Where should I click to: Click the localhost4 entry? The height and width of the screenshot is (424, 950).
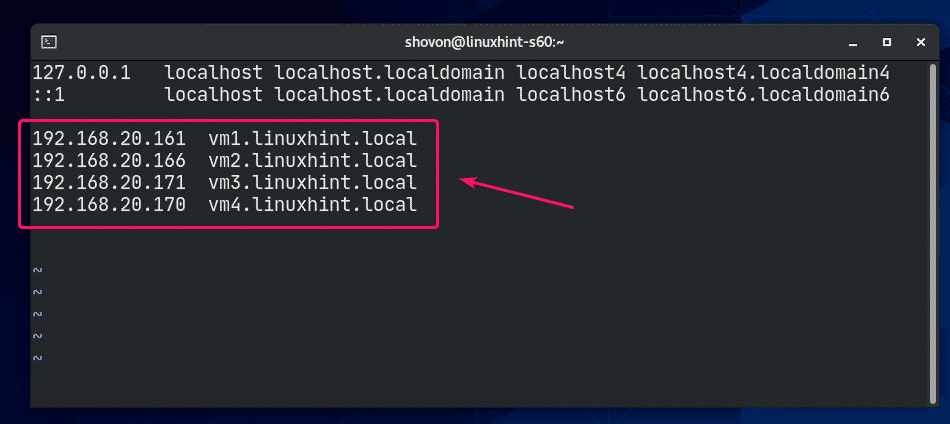click(571, 73)
